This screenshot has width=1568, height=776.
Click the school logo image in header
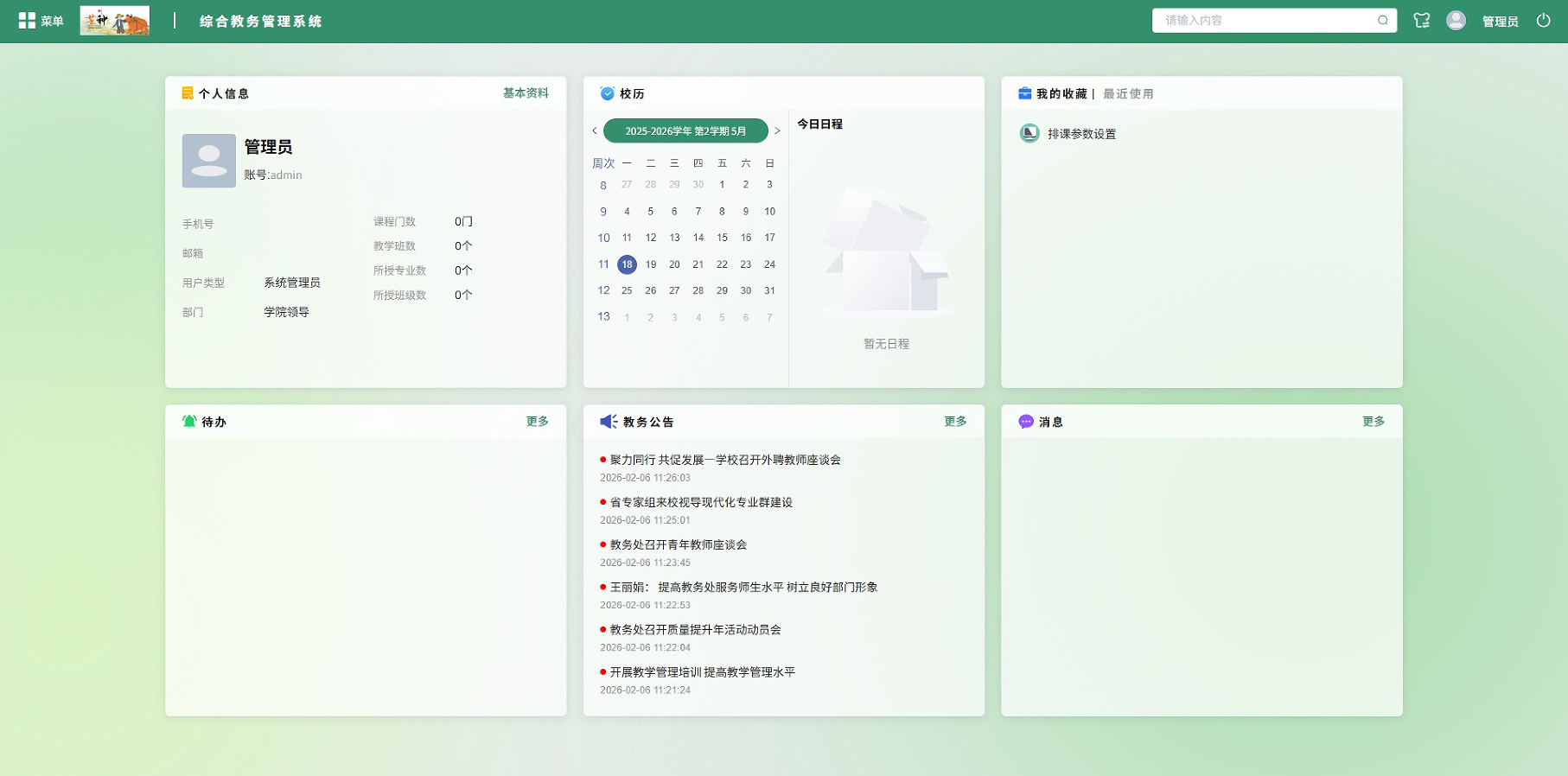click(x=115, y=21)
